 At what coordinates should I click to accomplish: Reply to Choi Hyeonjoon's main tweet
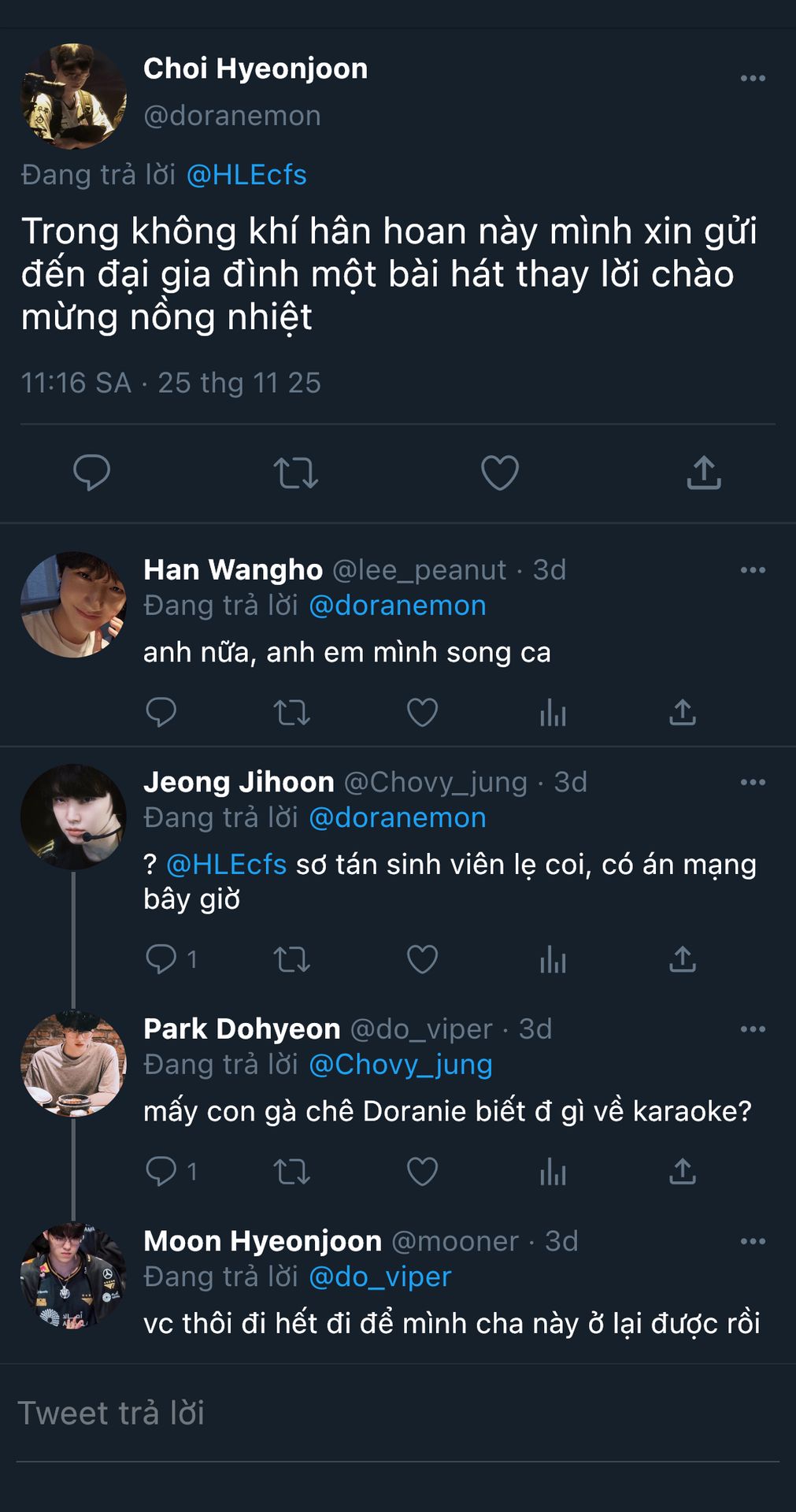coord(91,473)
